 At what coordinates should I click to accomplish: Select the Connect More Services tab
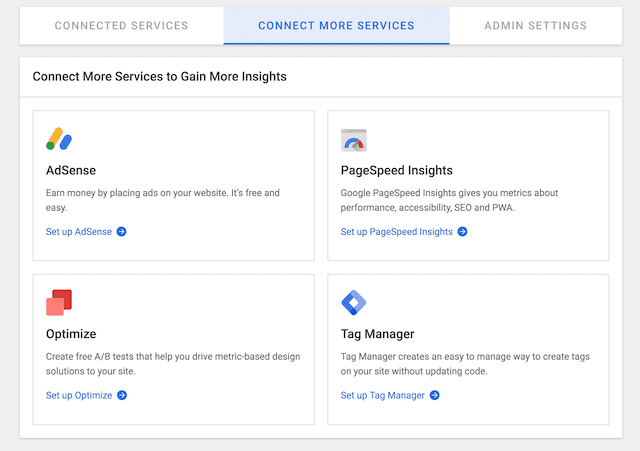pos(336,25)
